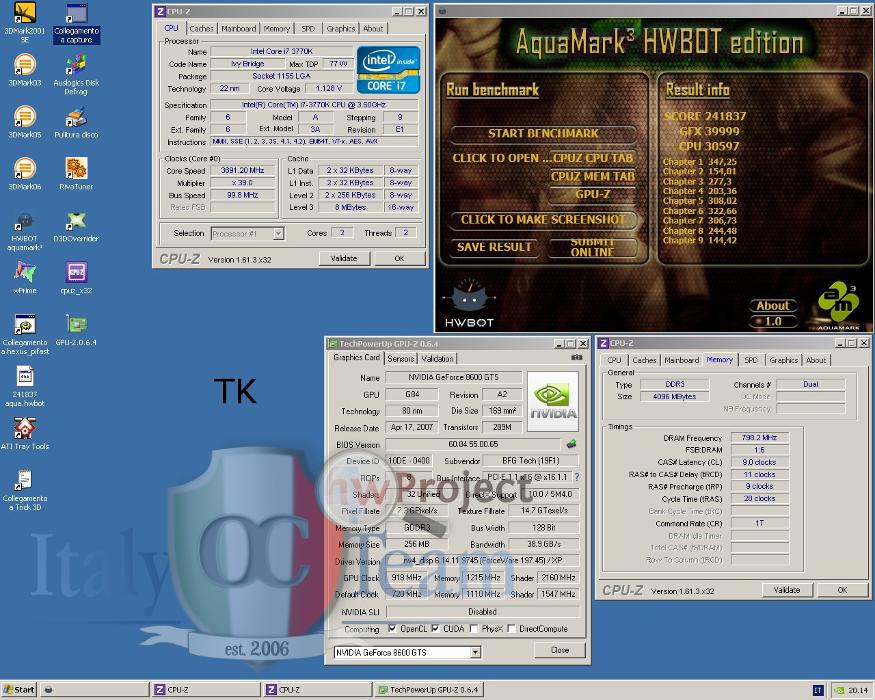Open the 3DMark06 desktop icon

pos(24,174)
